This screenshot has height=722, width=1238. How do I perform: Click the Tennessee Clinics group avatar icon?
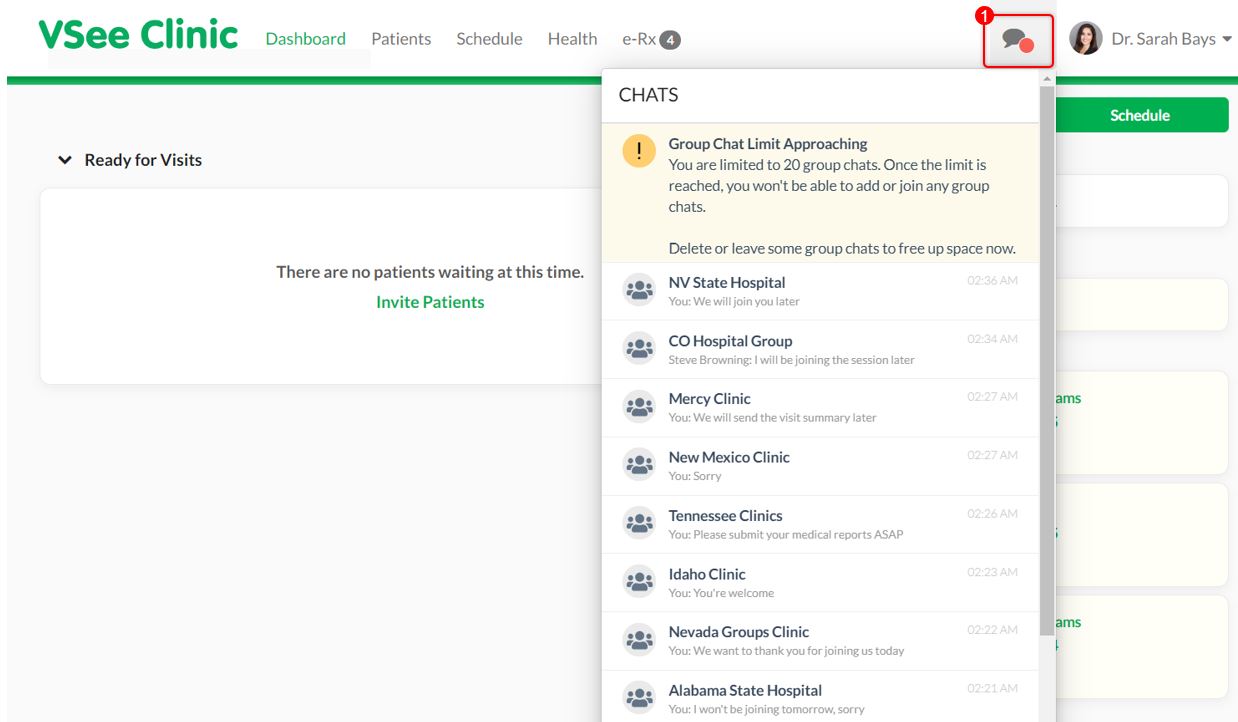639,524
